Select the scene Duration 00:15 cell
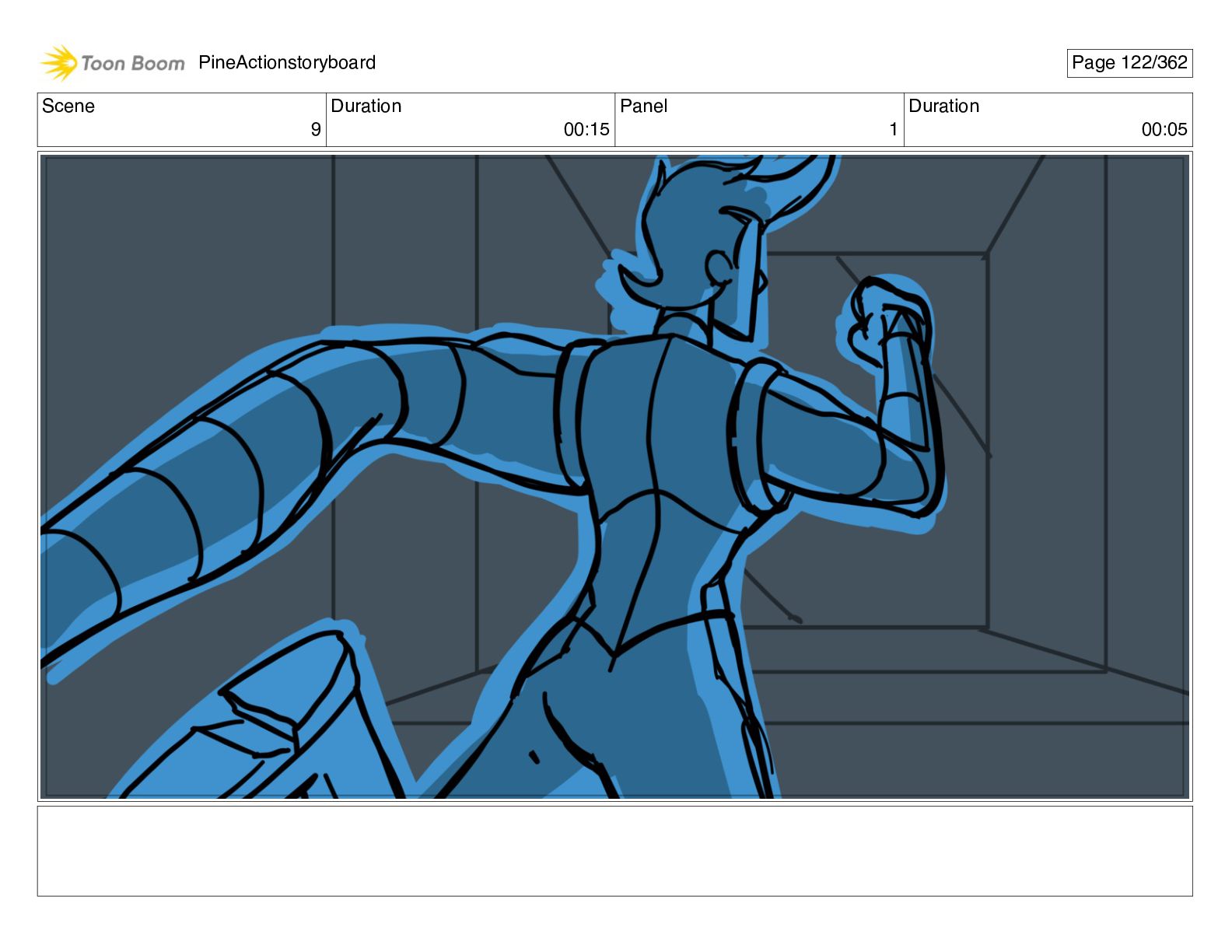Image resolution: width=1232 pixels, height=952 pixels. (x=471, y=120)
